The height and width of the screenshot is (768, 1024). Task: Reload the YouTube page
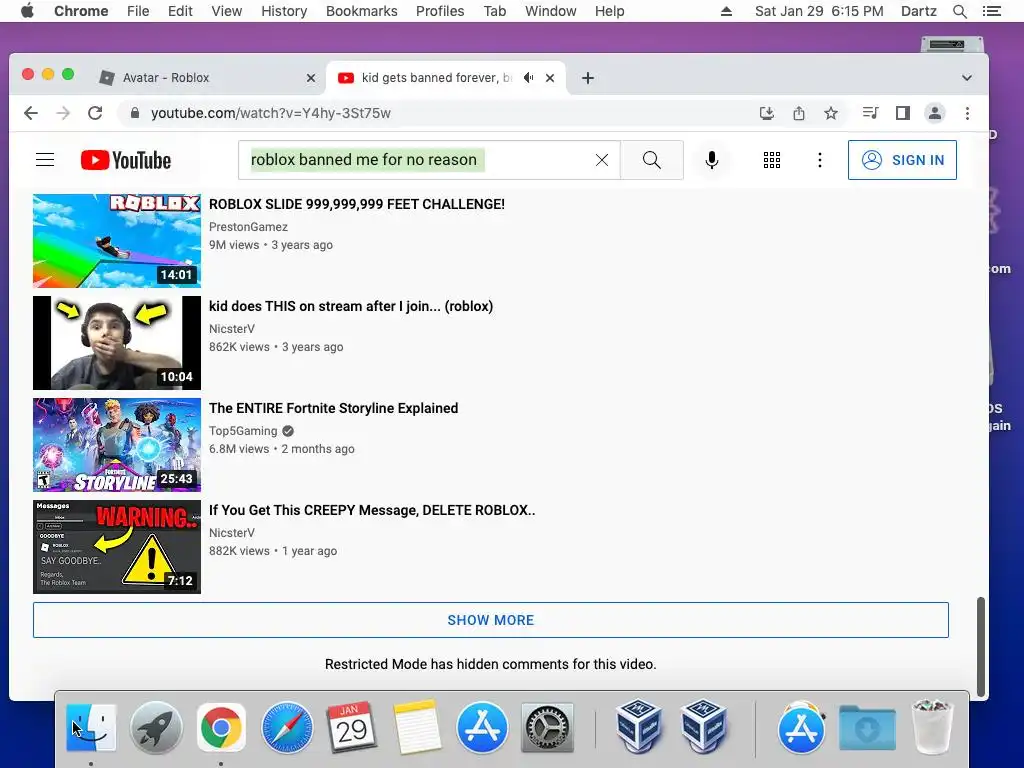coord(95,113)
